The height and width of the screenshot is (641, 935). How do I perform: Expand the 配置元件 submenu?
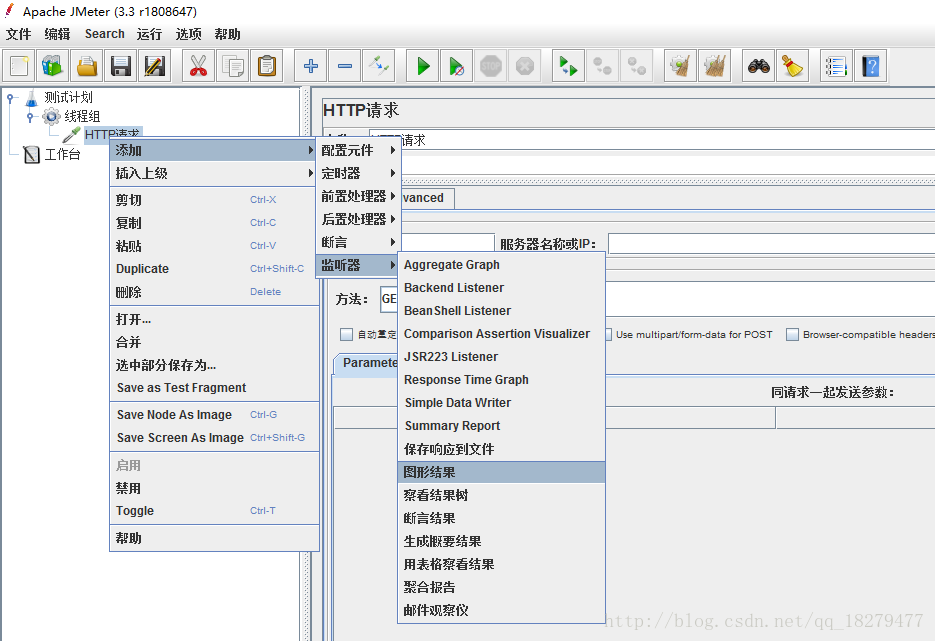click(358, 150)
